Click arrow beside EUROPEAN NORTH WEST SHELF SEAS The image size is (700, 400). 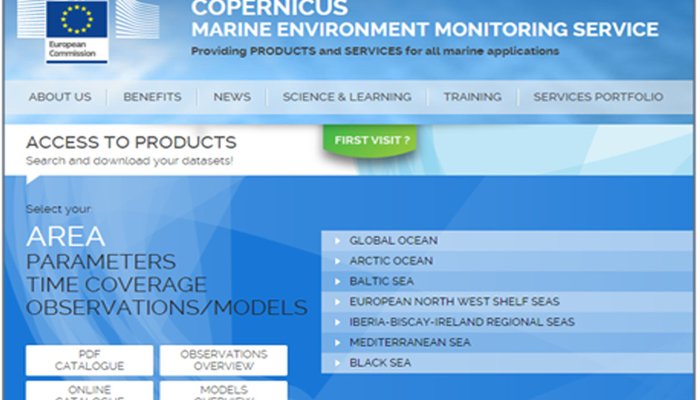coord(338,302)
